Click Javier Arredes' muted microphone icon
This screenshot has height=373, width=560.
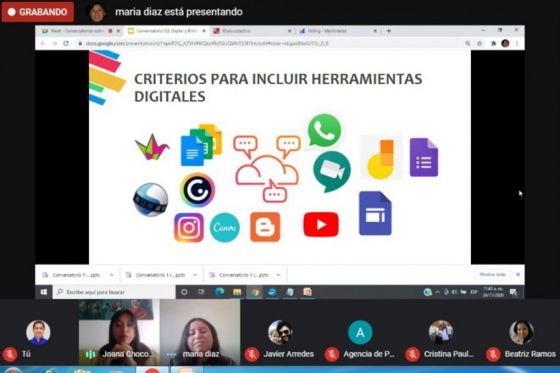(251, 354)
